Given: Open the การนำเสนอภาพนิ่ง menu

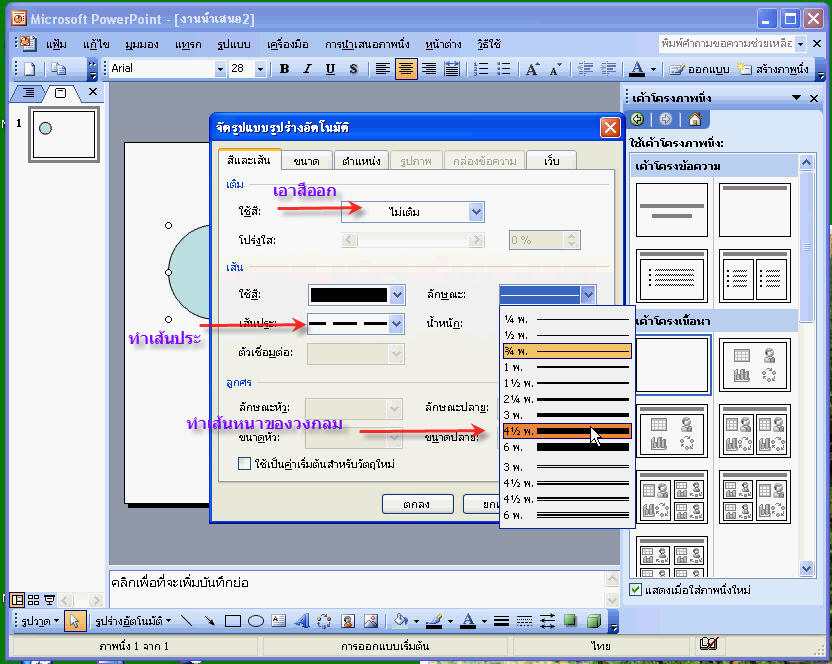Looking at the screenshot, I should [367, 44].
